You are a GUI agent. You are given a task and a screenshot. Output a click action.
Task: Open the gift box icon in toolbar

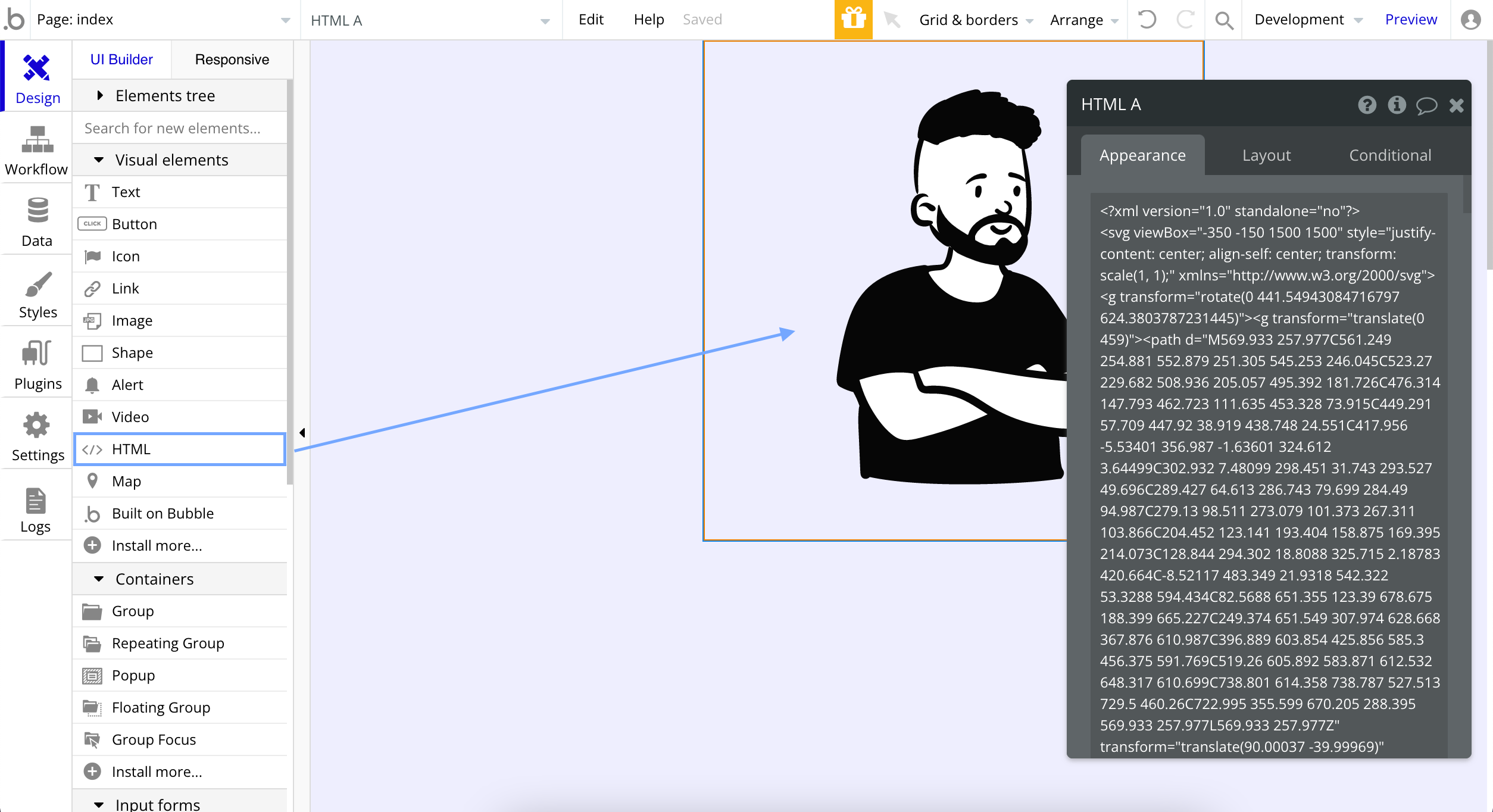click(x=853, y=20)
